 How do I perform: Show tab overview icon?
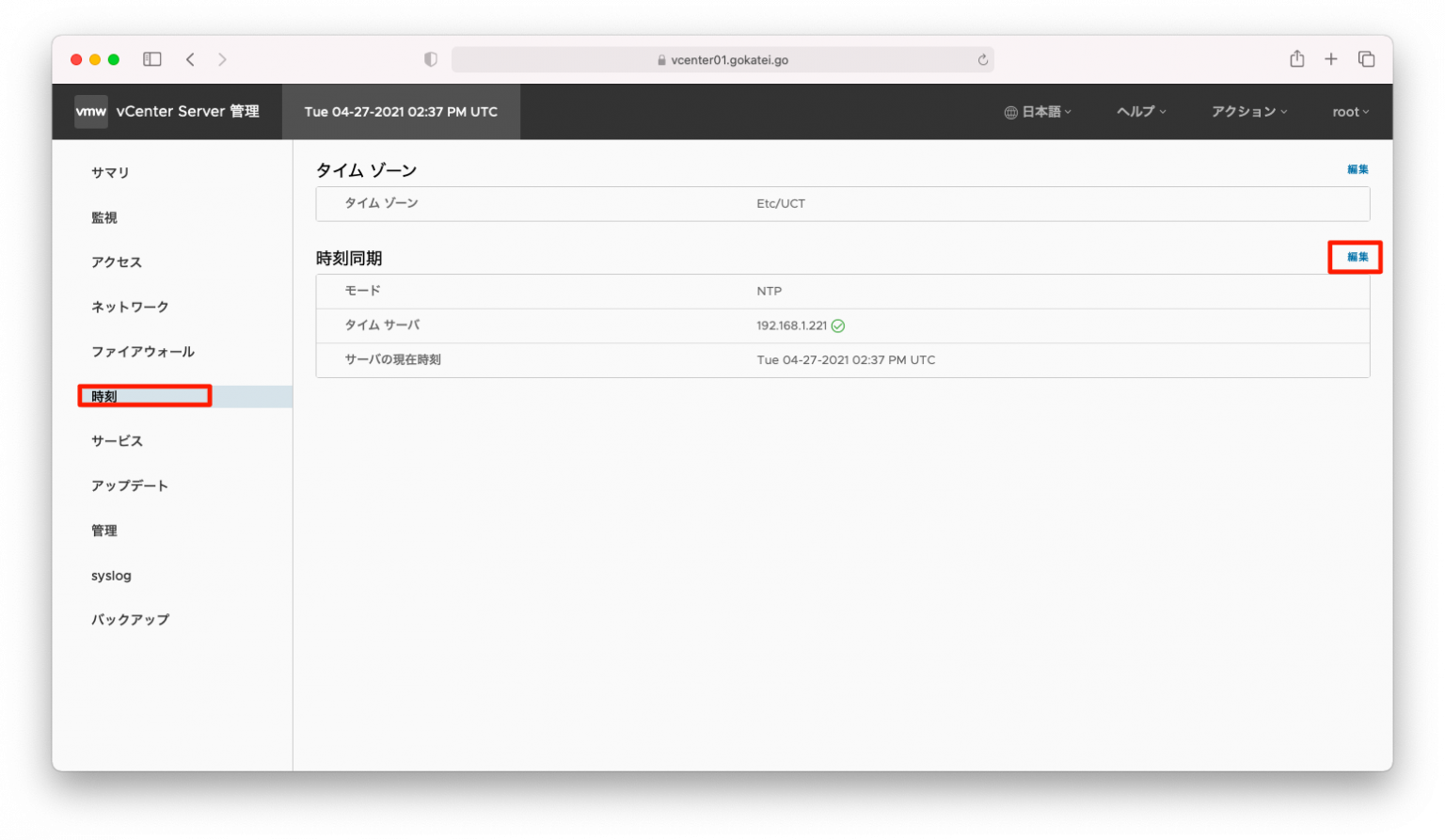pyautogui.click(x=1366, y=59)
